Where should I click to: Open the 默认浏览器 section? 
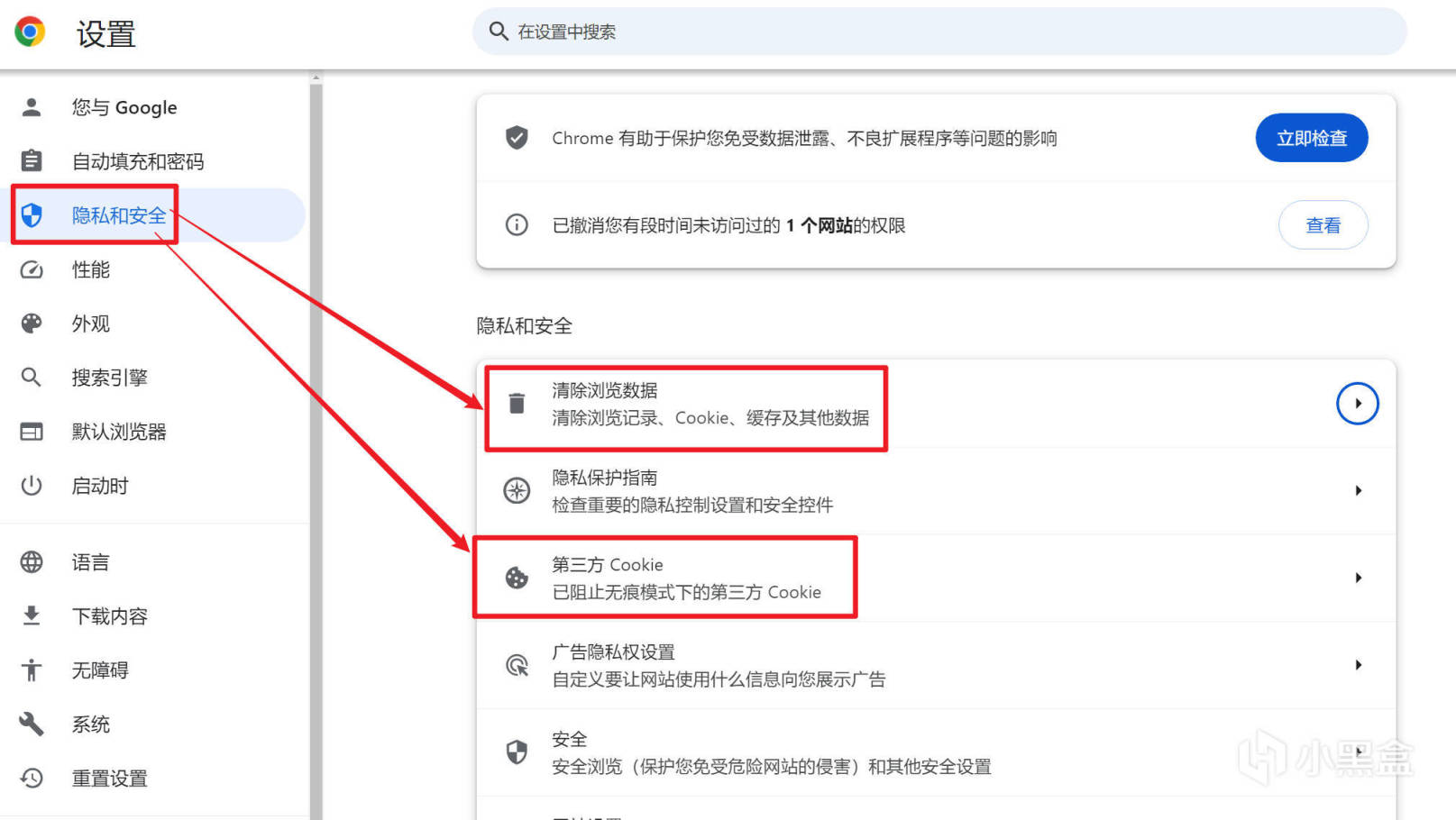coord(153,432)
